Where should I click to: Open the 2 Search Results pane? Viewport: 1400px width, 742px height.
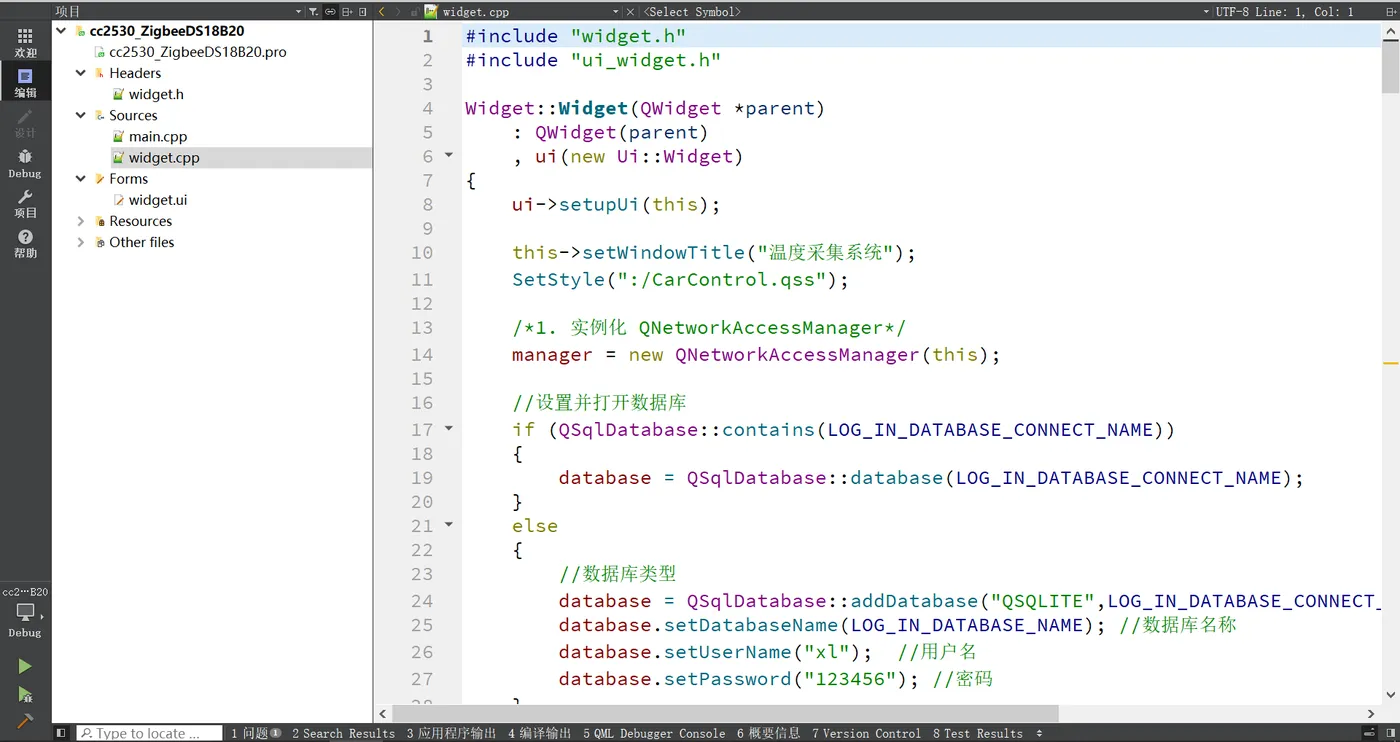(343, 733)
